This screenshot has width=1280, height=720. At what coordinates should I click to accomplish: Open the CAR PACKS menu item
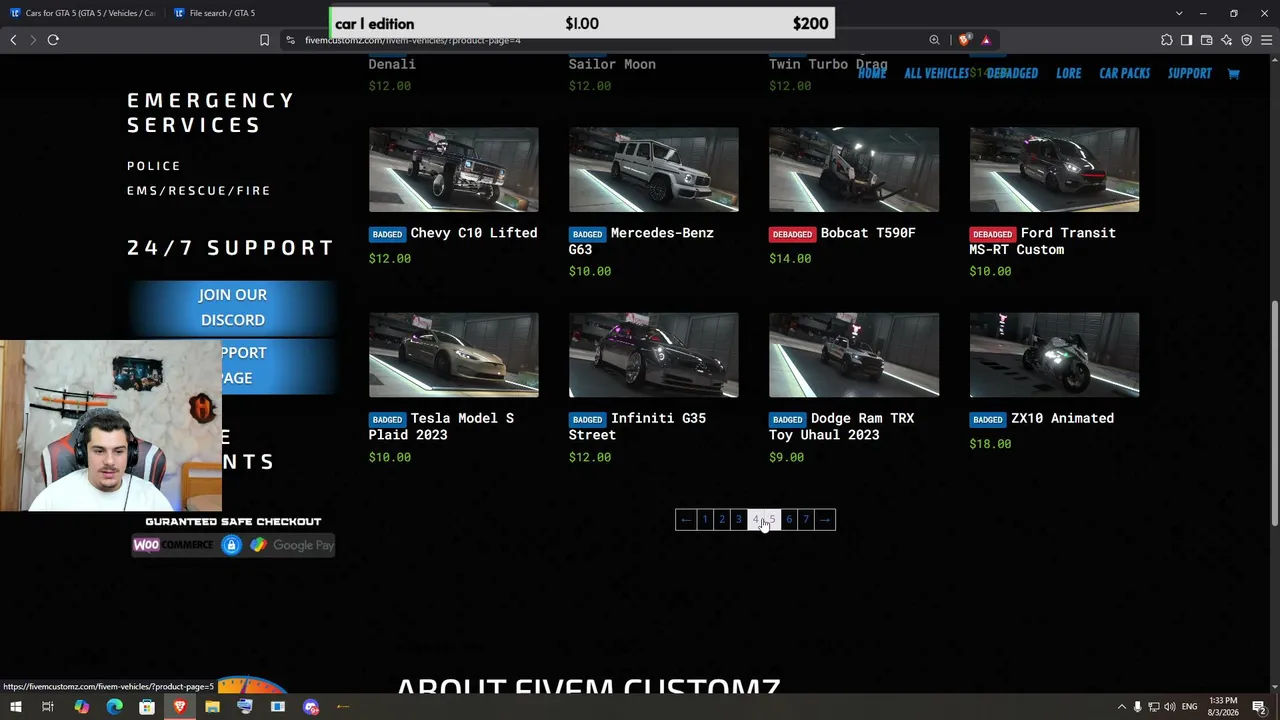click(1124, 73)
